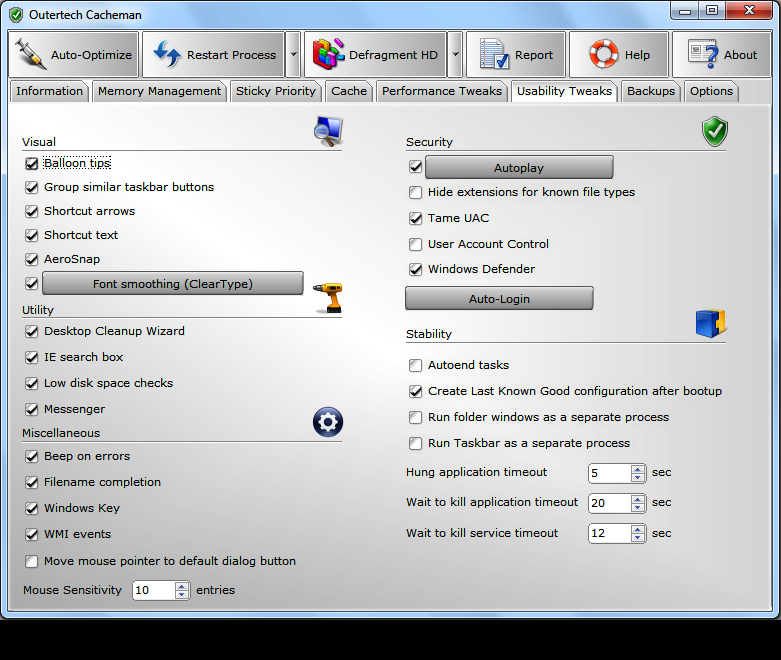Toggle the checkbox beside Font smoothing button
Viewport: 781px width, 660px height.
[31, 283]
